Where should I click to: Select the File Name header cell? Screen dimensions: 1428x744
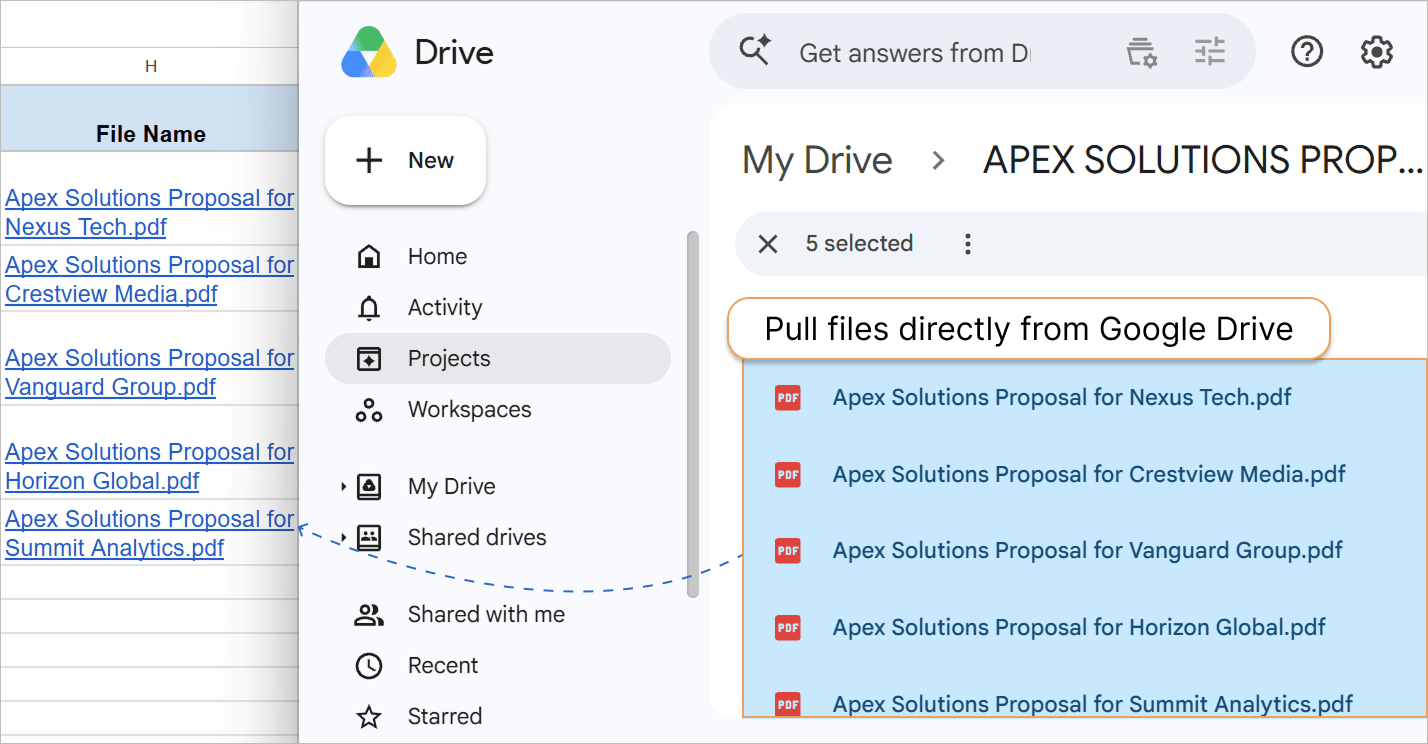point(150,118)
